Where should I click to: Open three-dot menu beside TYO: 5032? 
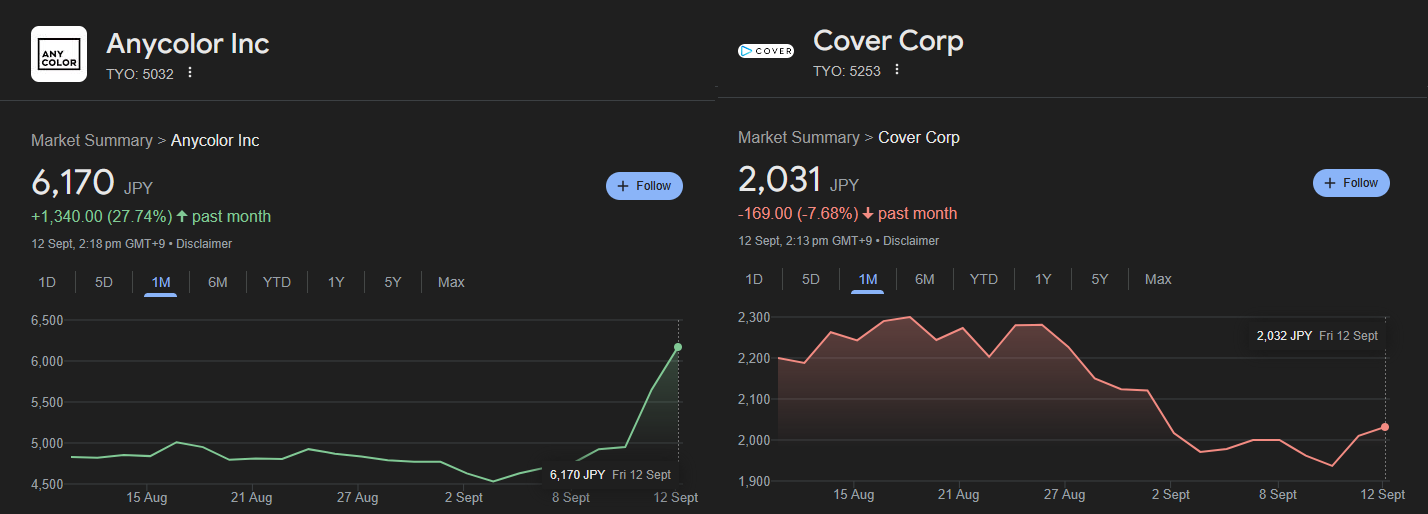[x=190, y=73]
